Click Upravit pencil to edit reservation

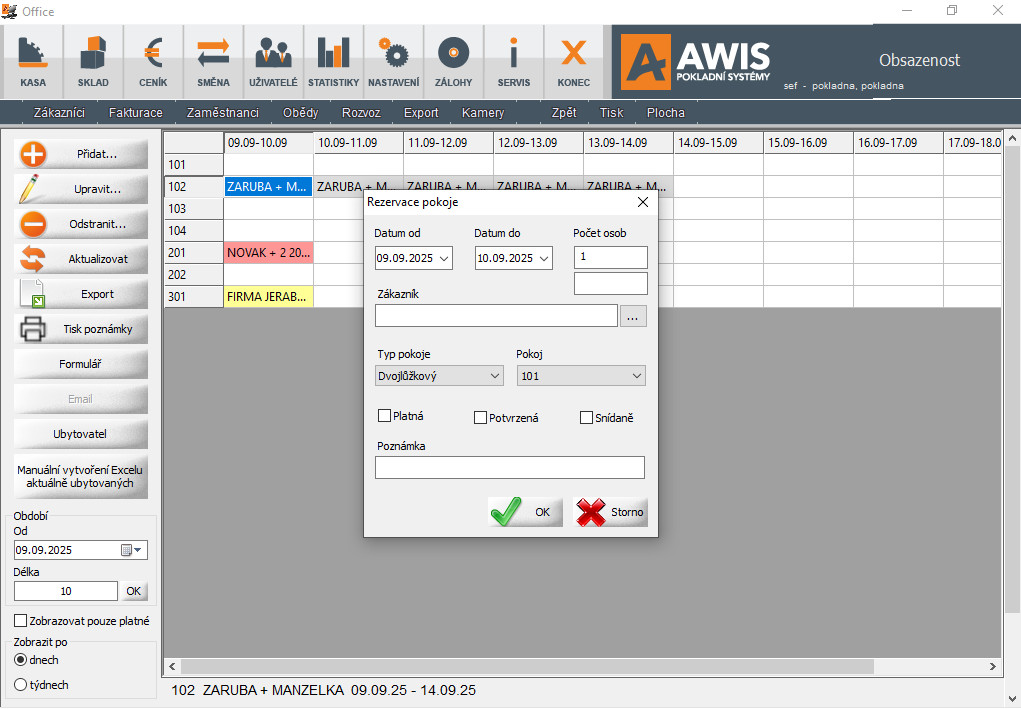[81, 189]
